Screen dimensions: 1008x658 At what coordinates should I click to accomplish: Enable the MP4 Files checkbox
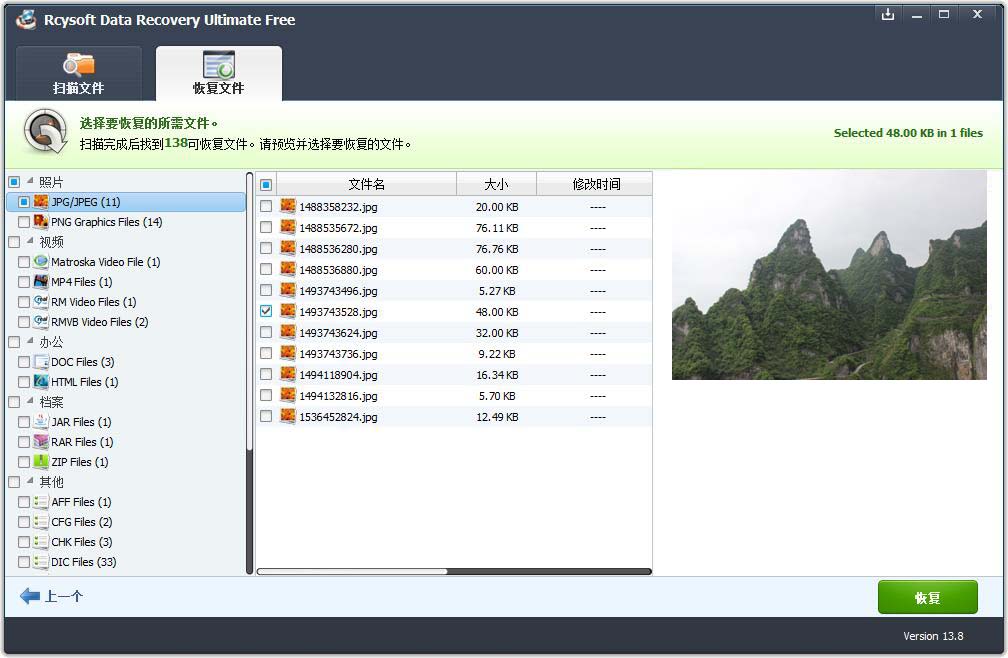tap(24, 282)
